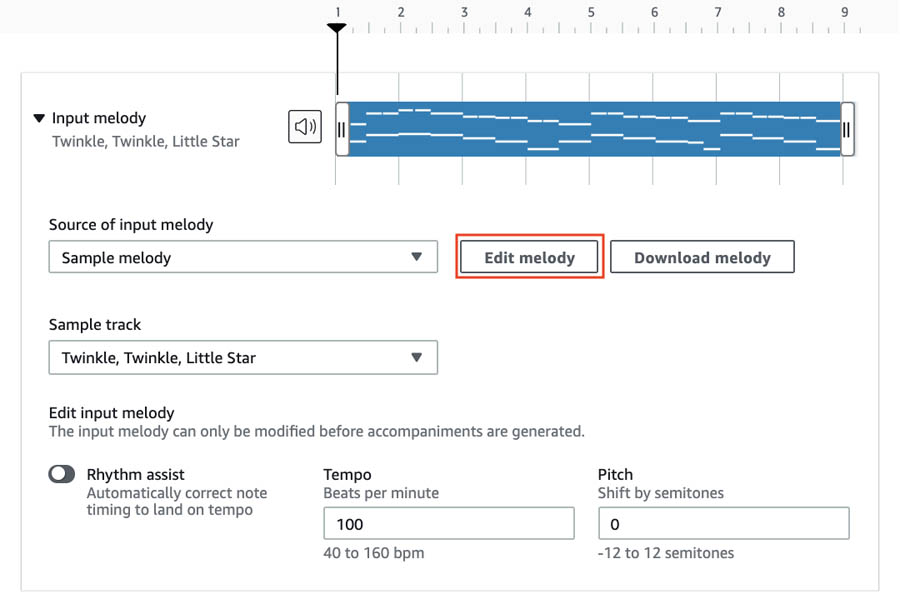This screenshot has width=900, height=609.
Task: Click bar 5 on the timeline ruler
Action: (591, 12)
